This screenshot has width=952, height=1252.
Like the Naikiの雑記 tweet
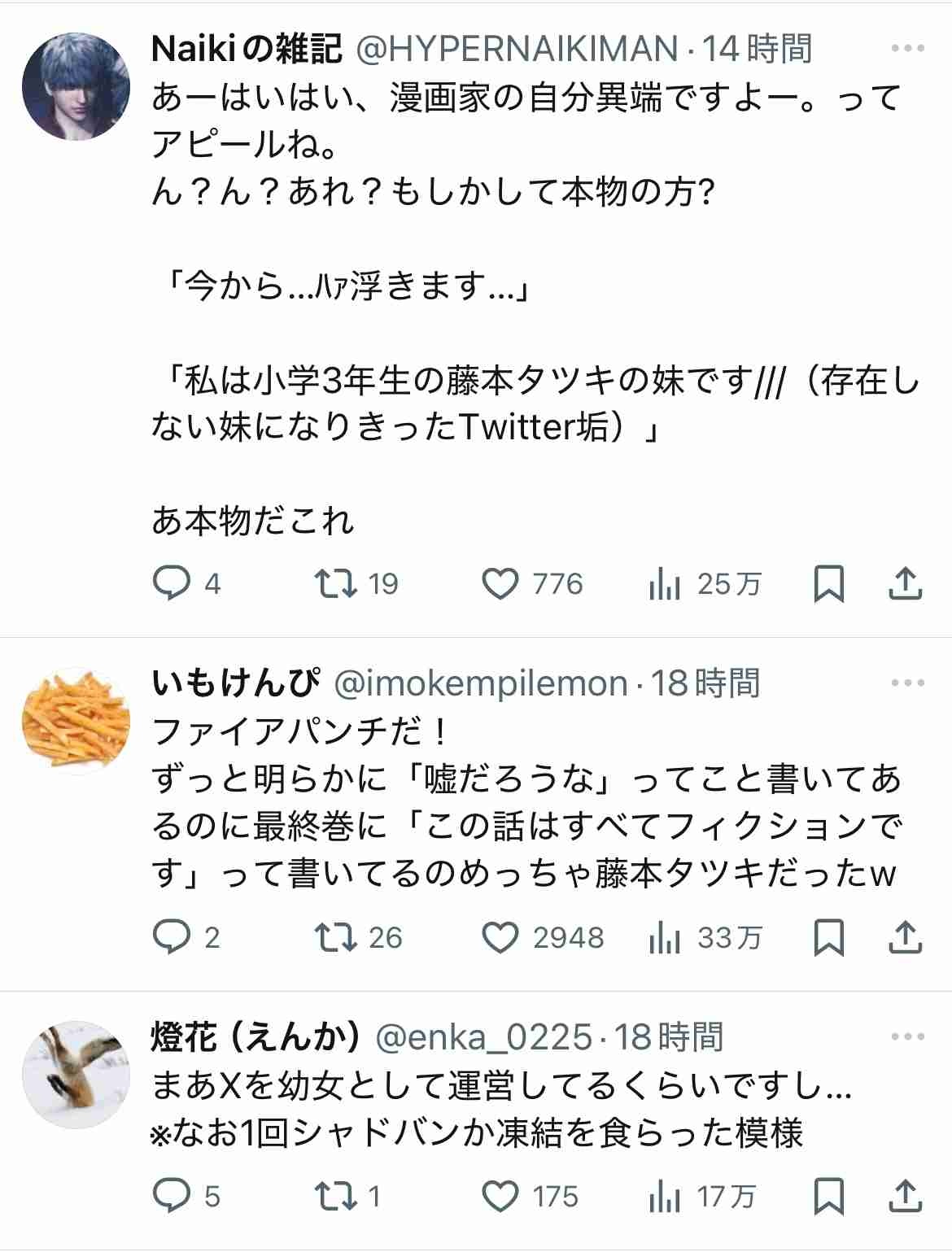click(500, 583)
